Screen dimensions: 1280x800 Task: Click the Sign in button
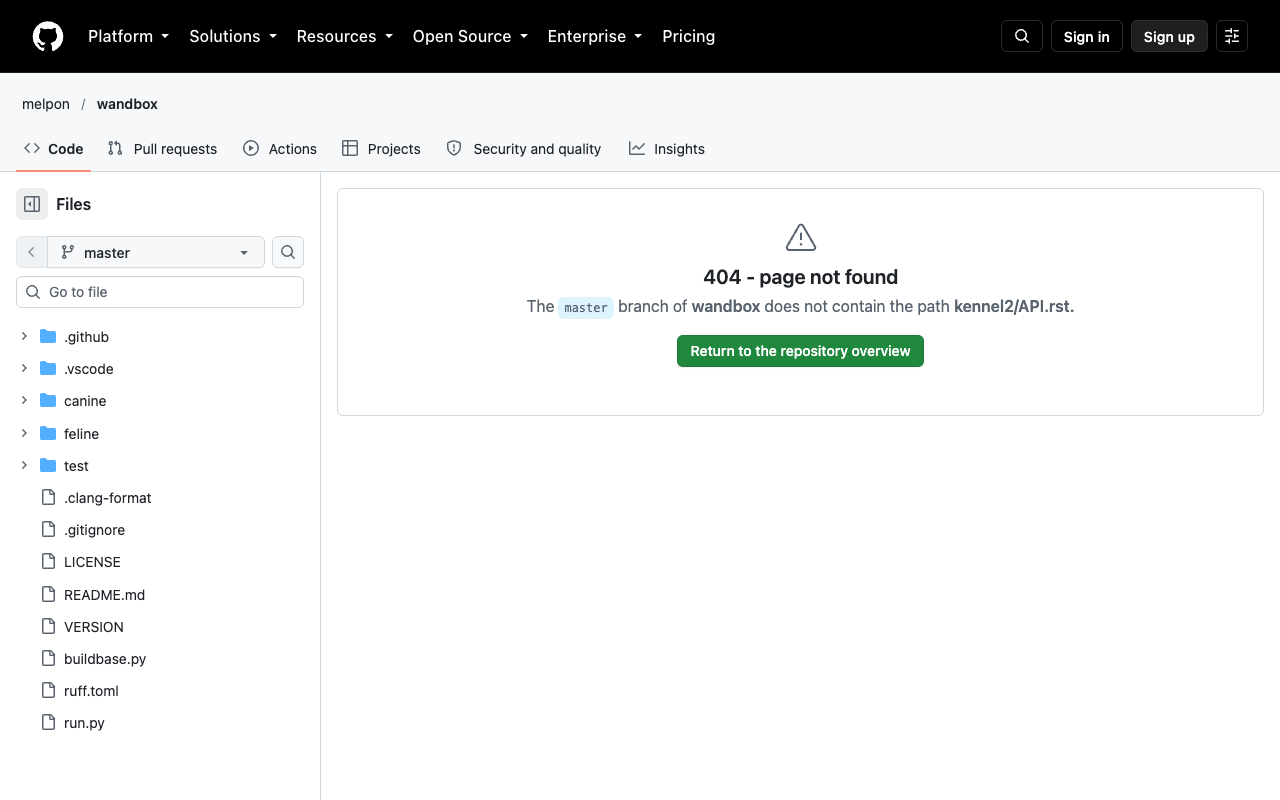(x=1087, y=36)
